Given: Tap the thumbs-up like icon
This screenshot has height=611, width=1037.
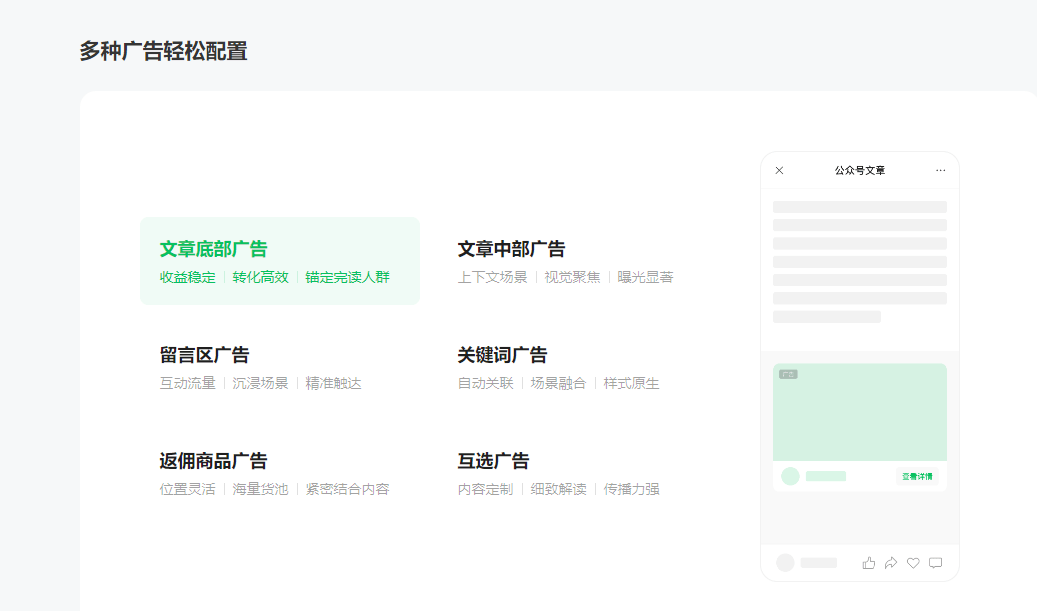Looking at the screenshot, I should coord(868,563).
